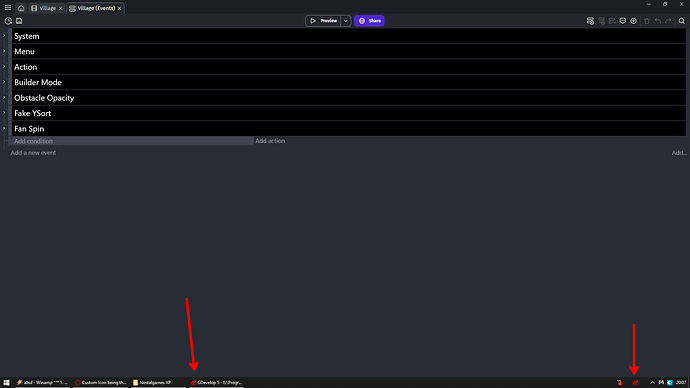Screen dimensions: 690x388
Task: Switch to Winamp in taskbar
Action: [x=42, y=383]
